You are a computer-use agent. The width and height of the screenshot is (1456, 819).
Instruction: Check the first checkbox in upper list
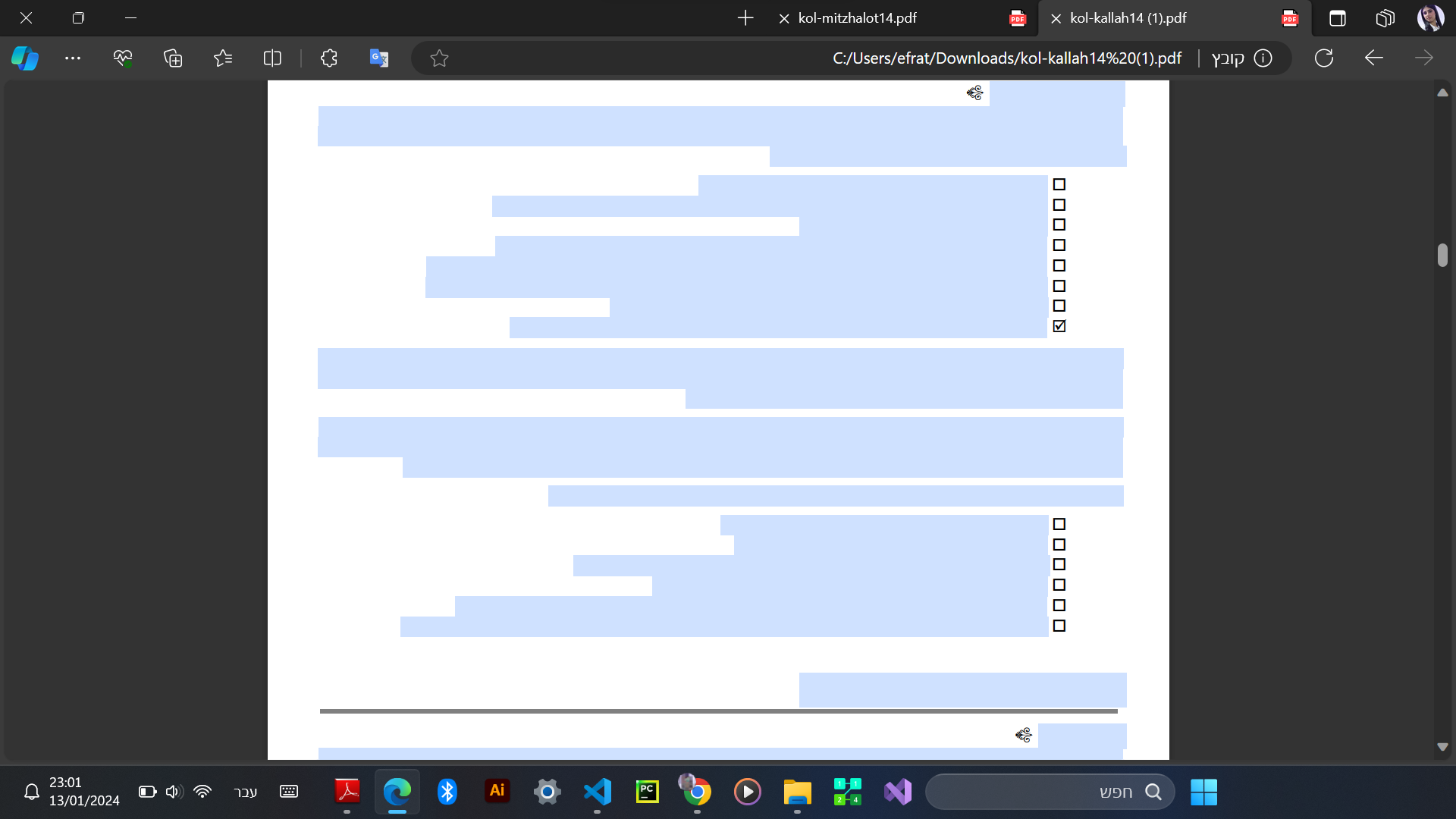click(x=1059, y=184)
